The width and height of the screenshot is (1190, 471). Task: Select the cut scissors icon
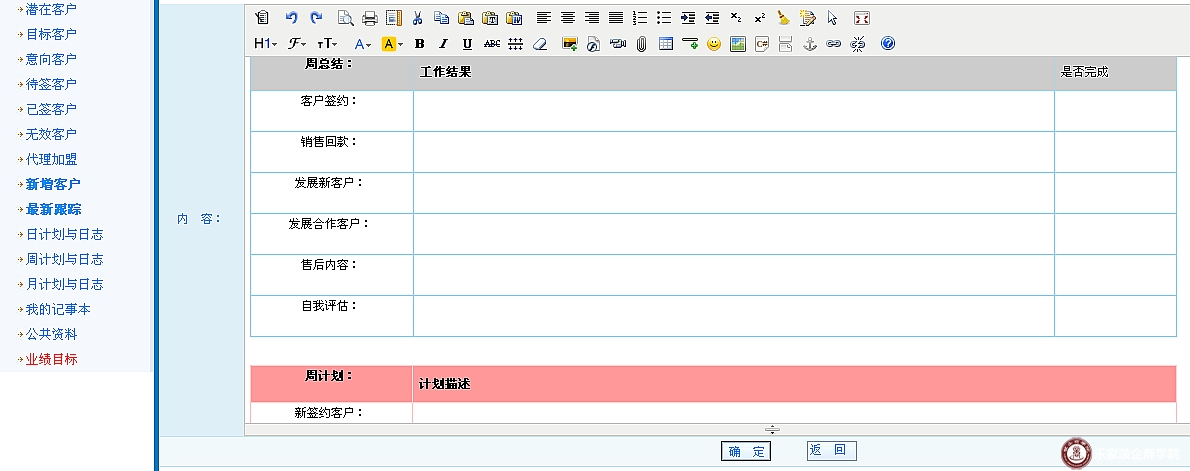point(418,18)
